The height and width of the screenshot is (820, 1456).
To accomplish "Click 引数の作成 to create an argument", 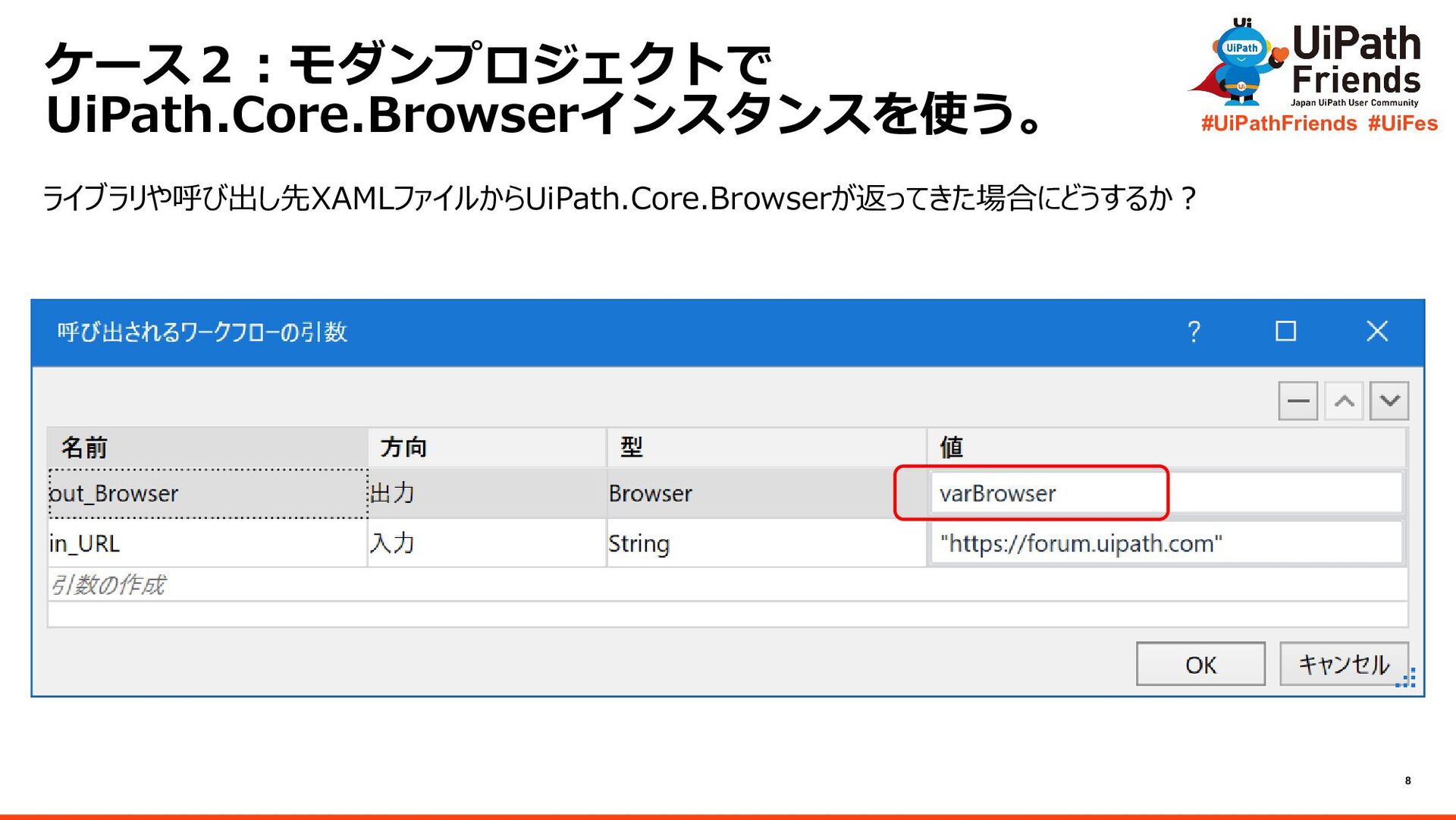I will [x=108, y=585].
